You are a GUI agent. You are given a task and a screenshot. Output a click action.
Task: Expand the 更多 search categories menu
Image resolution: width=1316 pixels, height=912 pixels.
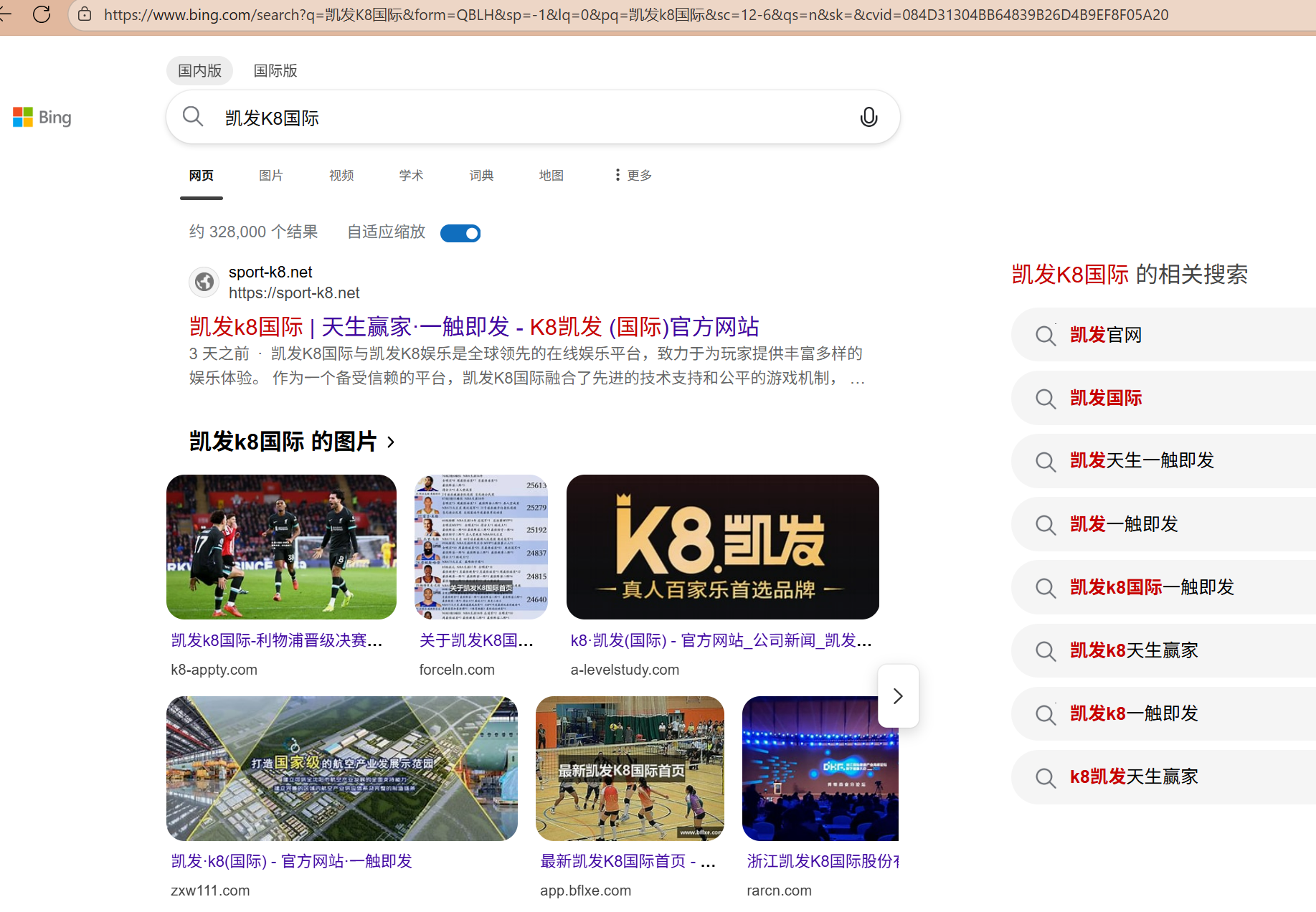point(633,175)
